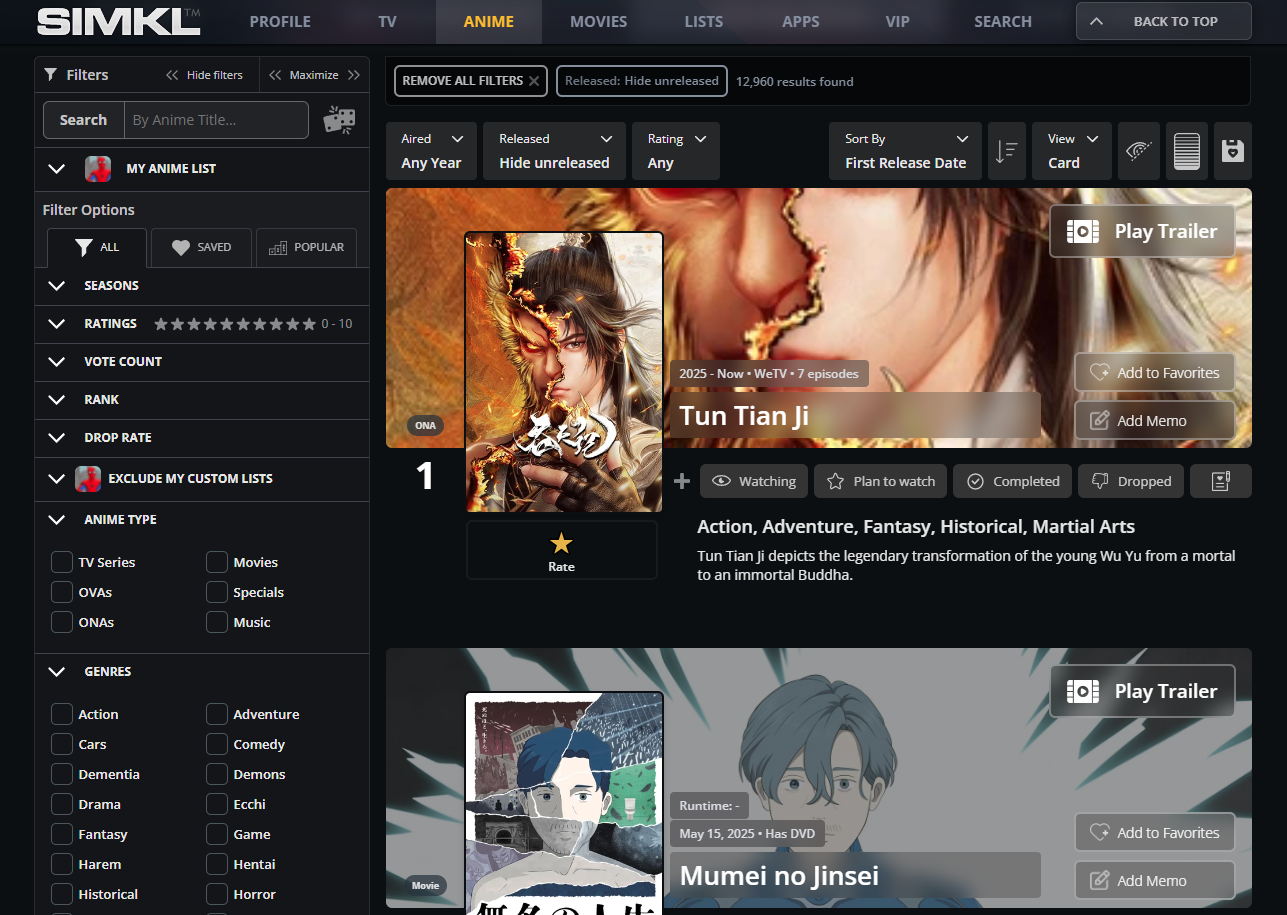Click the SIMKL logo
This screenshot has width=1287, height=915.
(x=119, y=21)
